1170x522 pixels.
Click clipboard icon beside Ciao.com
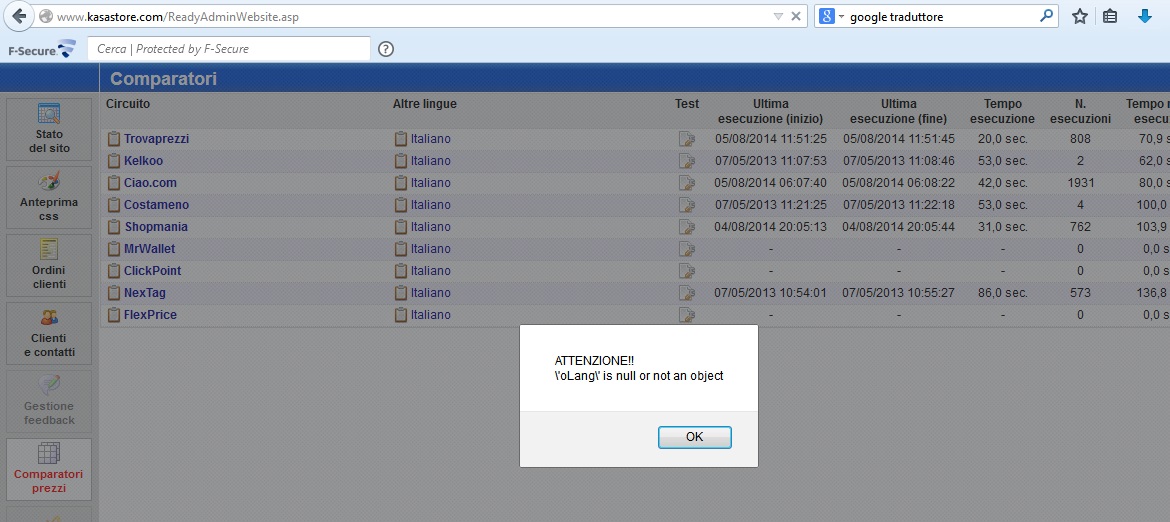point(113,183)
